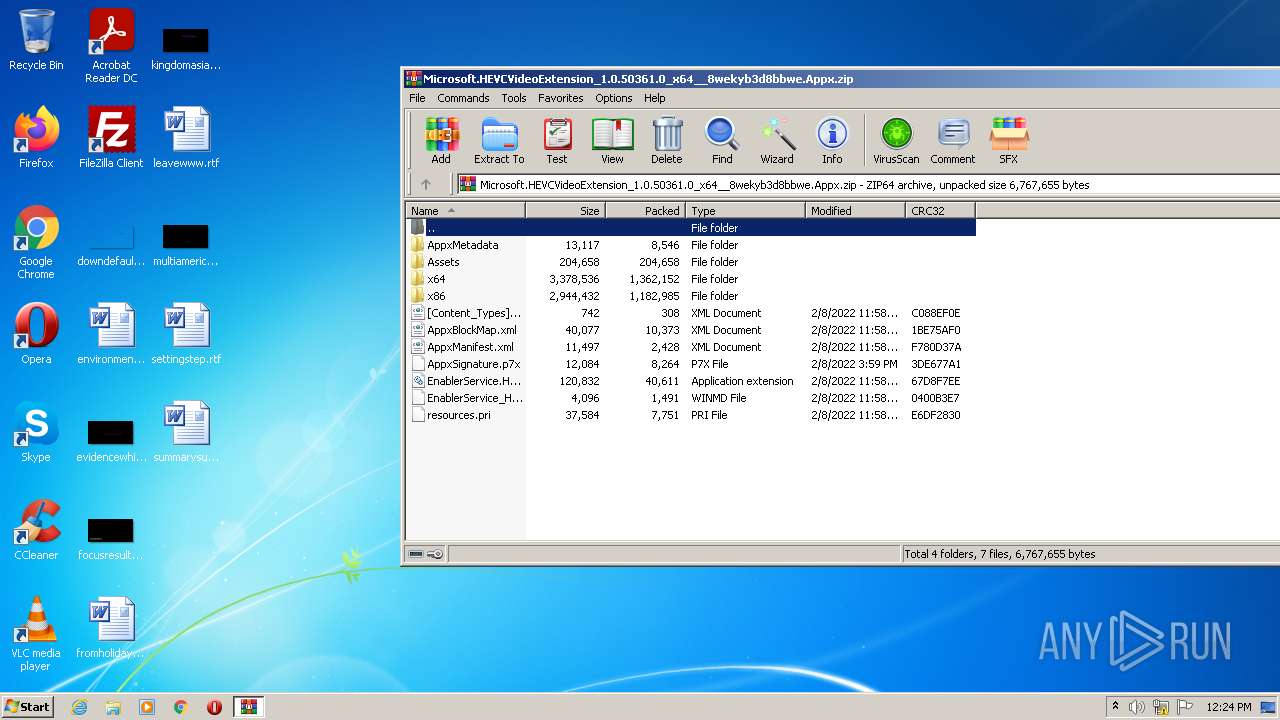
Task: Click the Extract To toolbar icon
Action: [499, 141]
